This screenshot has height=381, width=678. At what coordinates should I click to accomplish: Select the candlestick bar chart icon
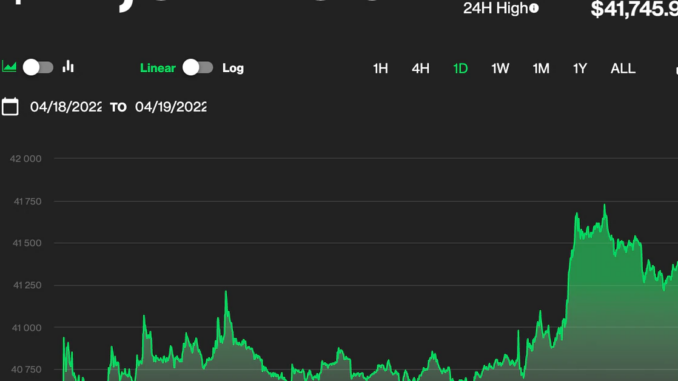(x=68, y=67)
